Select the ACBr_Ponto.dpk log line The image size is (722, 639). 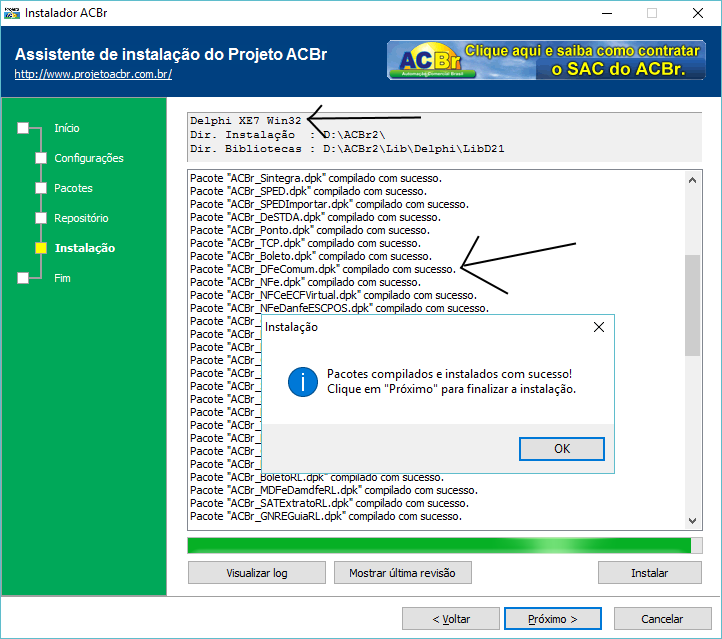point(310,230)
